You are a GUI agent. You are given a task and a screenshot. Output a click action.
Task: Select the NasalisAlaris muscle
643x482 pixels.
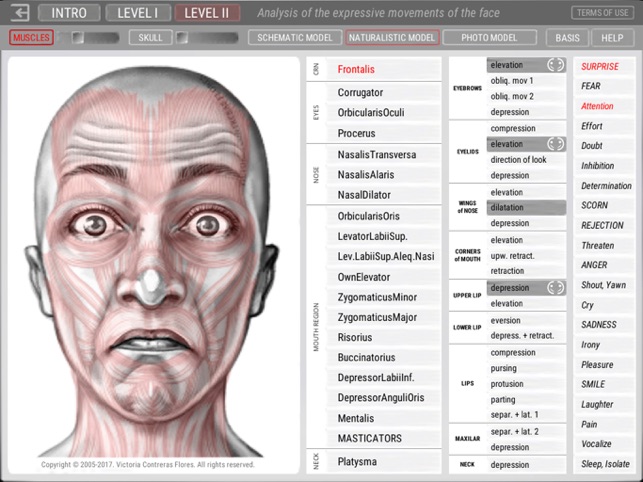[x=384, y=175]
